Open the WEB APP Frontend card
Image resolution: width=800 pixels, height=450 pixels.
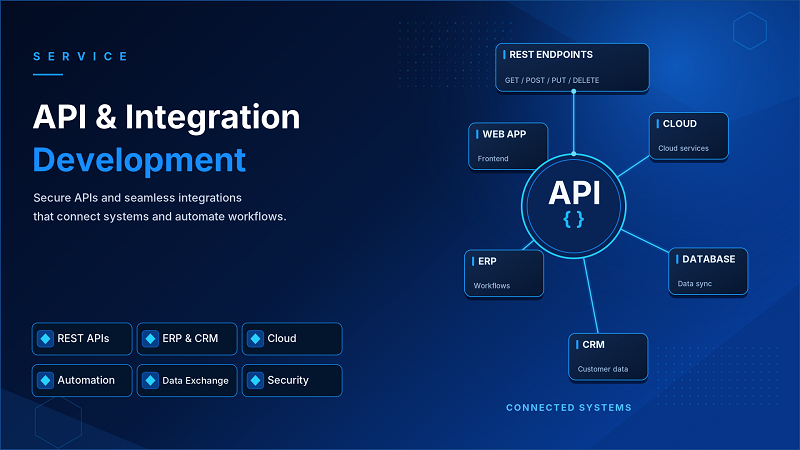click(x=508, y=146)
